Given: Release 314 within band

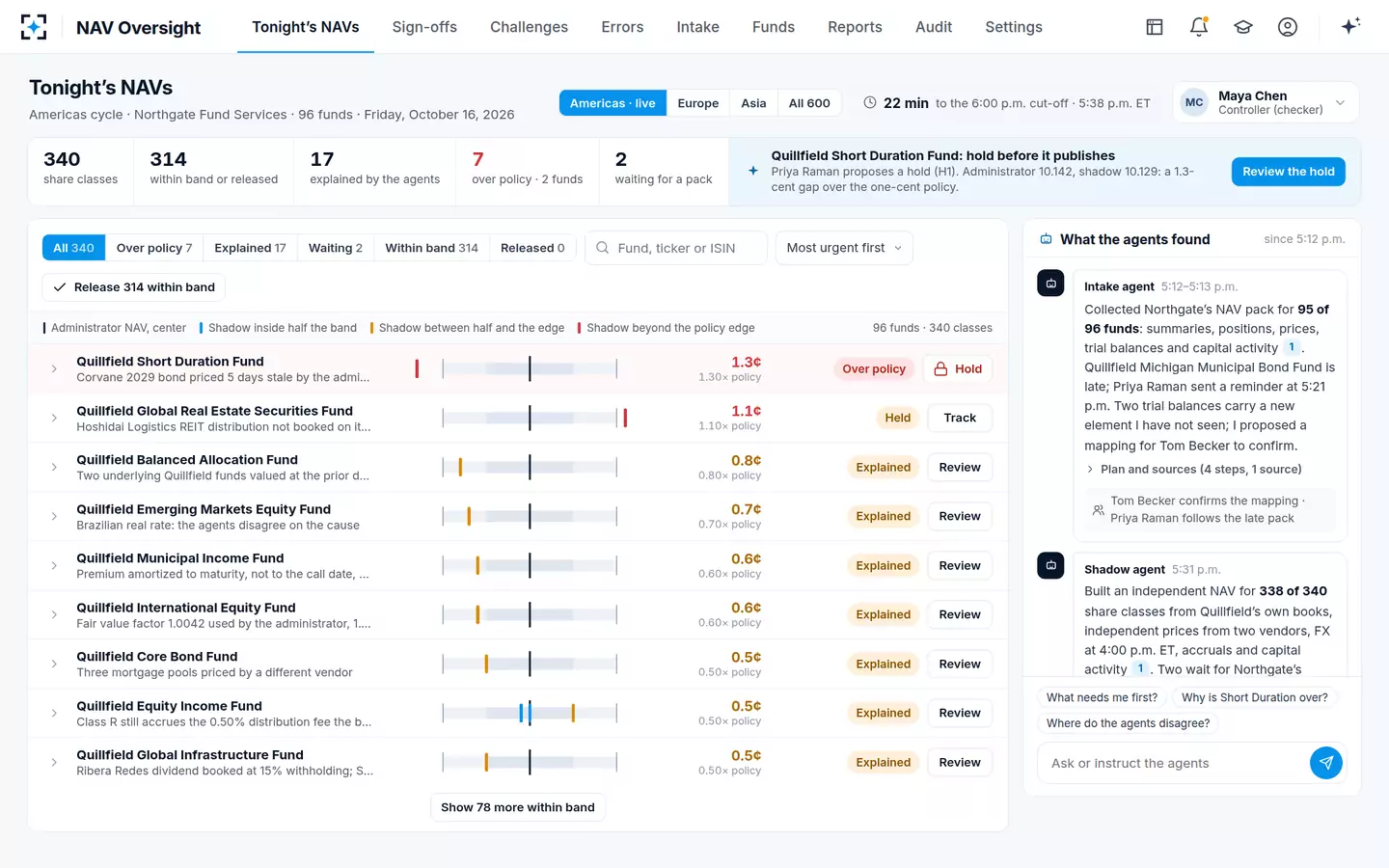Looking at the screenshot, I should pyautogui.click(x=134, y=287).
